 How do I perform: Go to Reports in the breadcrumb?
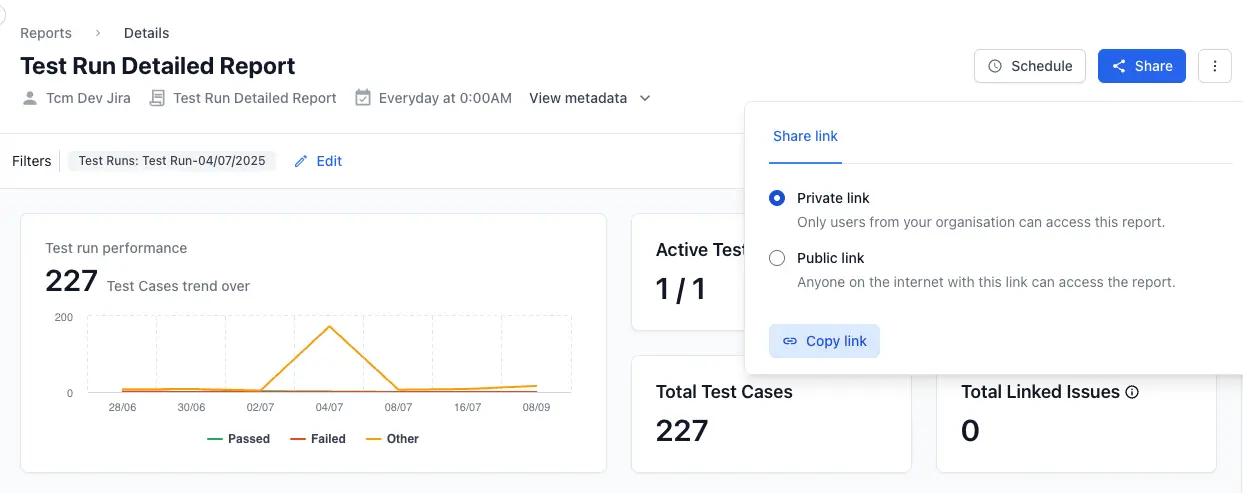[46, 33]
